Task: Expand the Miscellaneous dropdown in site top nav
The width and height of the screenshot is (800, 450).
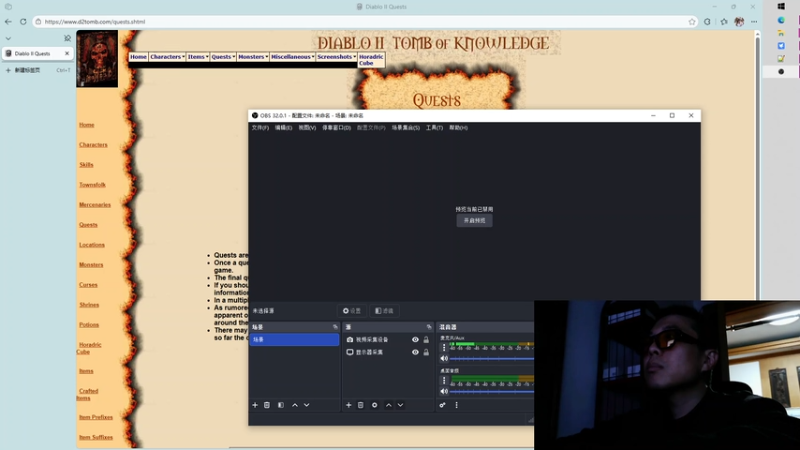Action: click(292, 57)
